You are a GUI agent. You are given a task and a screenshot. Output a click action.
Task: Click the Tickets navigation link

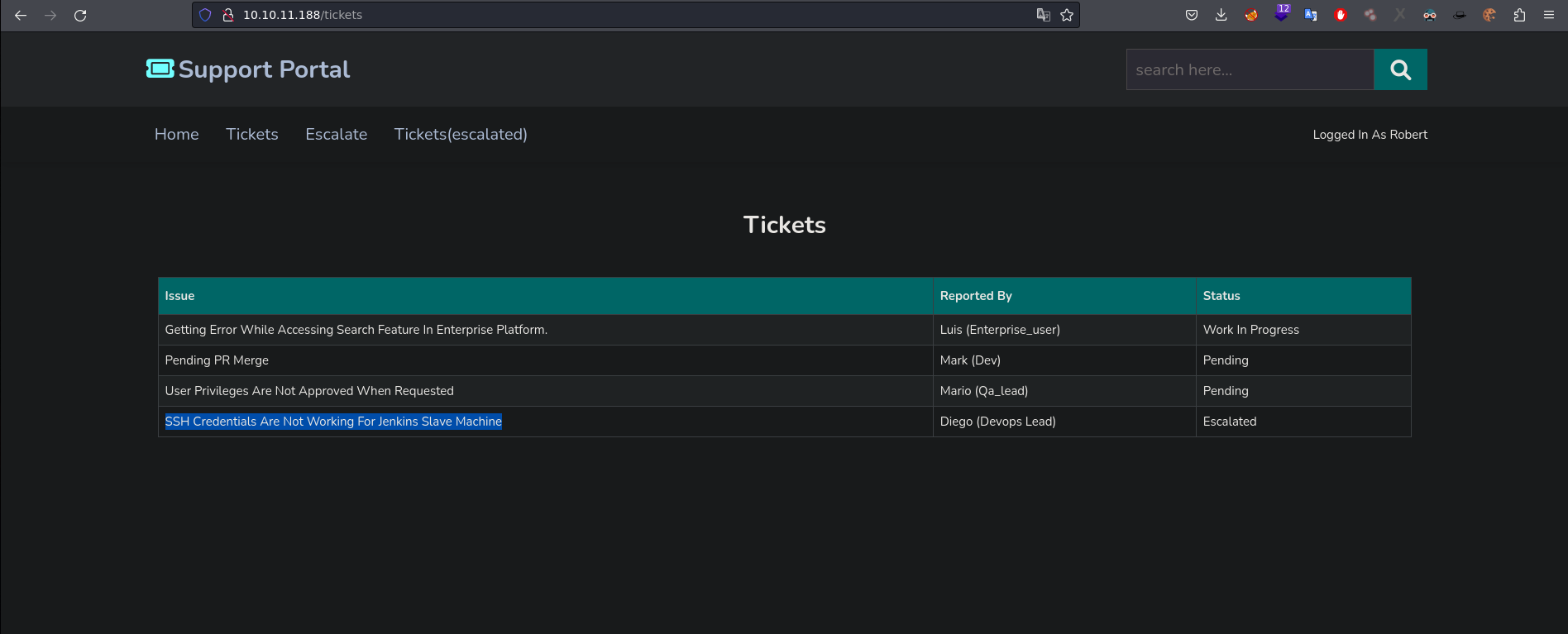[x=251, y=134]
